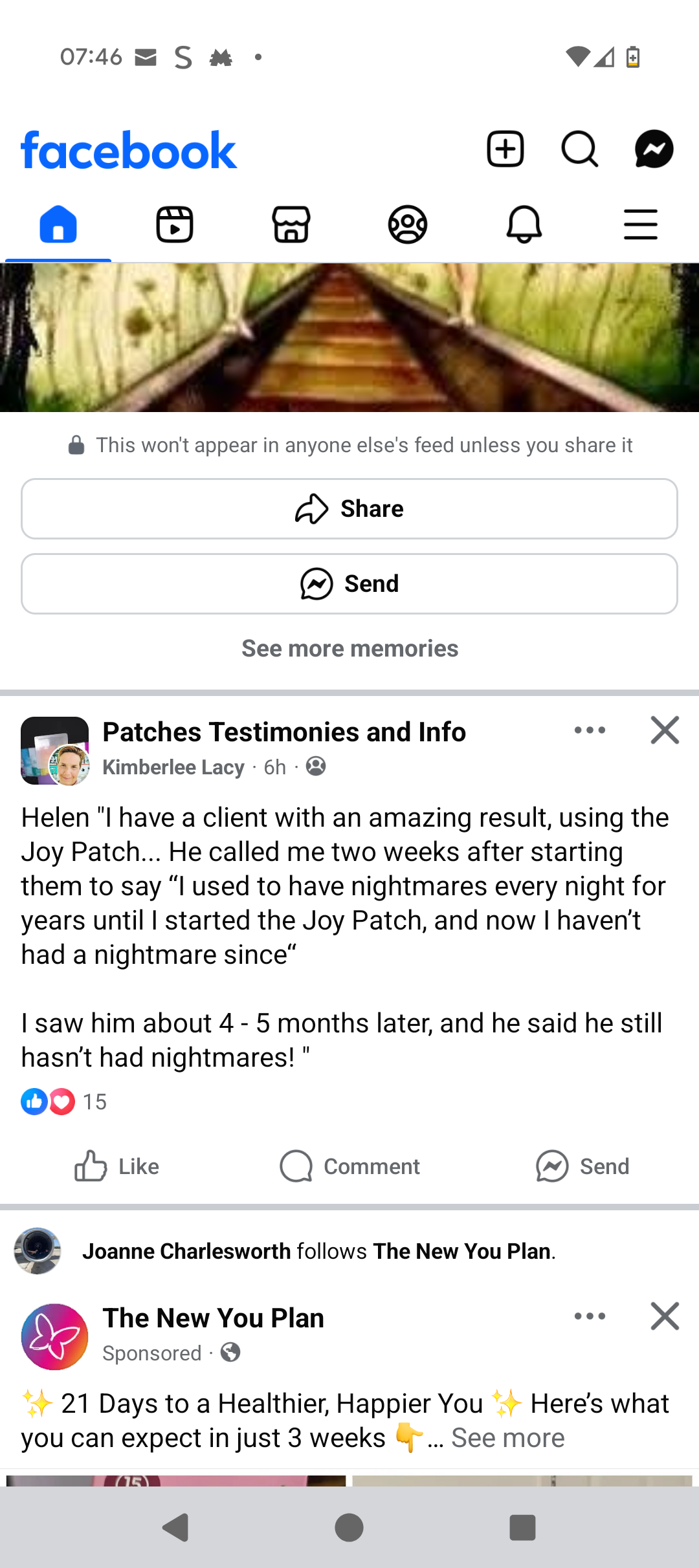Screen dimensions: 699x1568
Task: Switch to the Reels video tab
Action: point(175,225)
